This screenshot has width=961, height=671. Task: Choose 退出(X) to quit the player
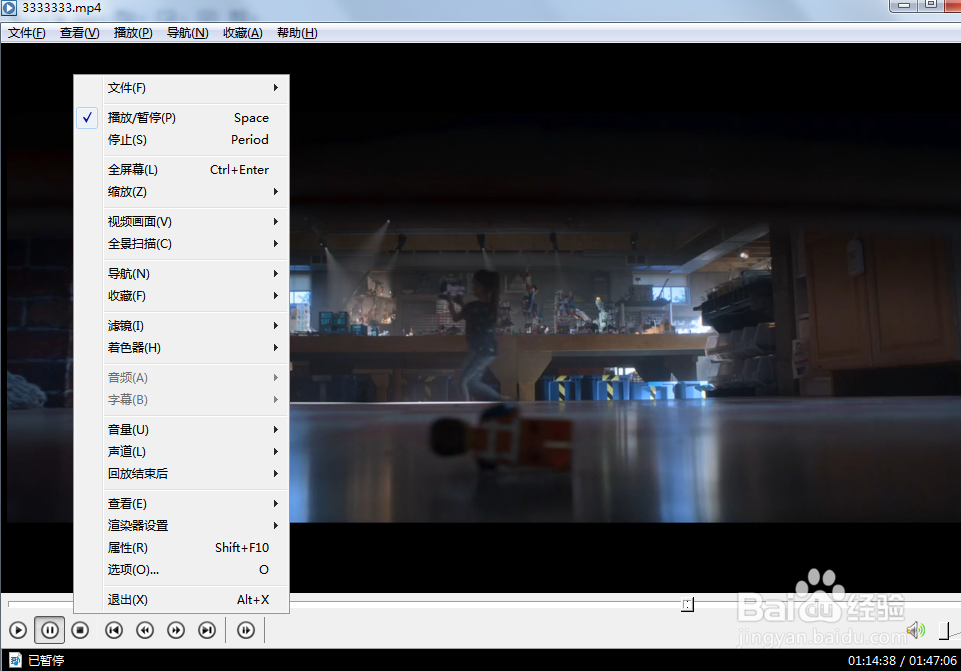[x=181, y=600]
